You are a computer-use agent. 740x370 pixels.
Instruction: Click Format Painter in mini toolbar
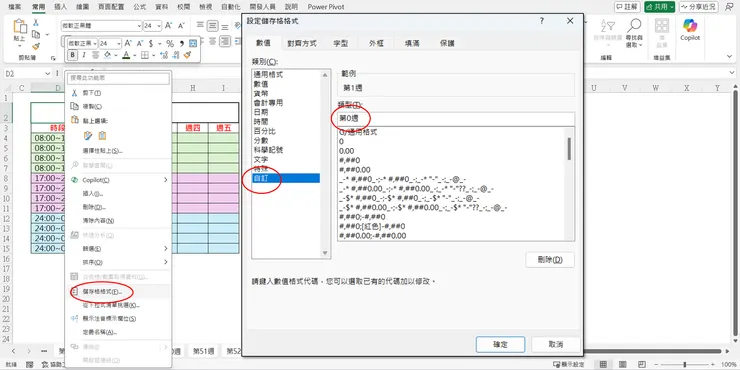[x=187, y=55]
